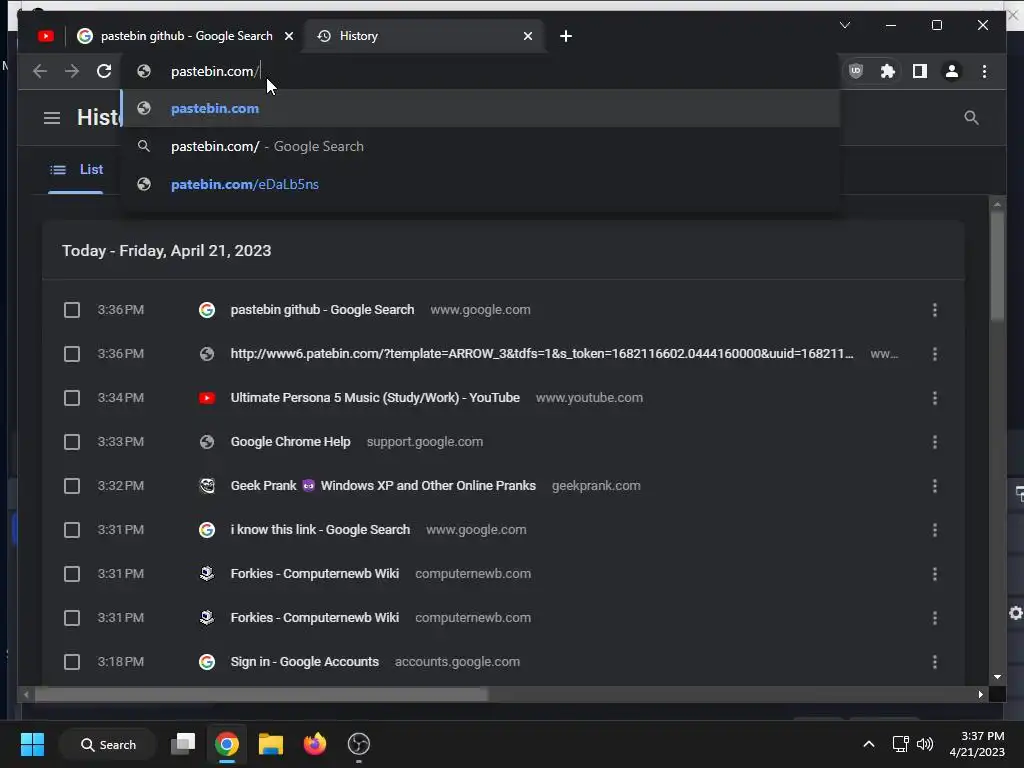The image size is (1024, 768).
Task: Close the pastebin github Google Search tab
Action: pos(289,36)
